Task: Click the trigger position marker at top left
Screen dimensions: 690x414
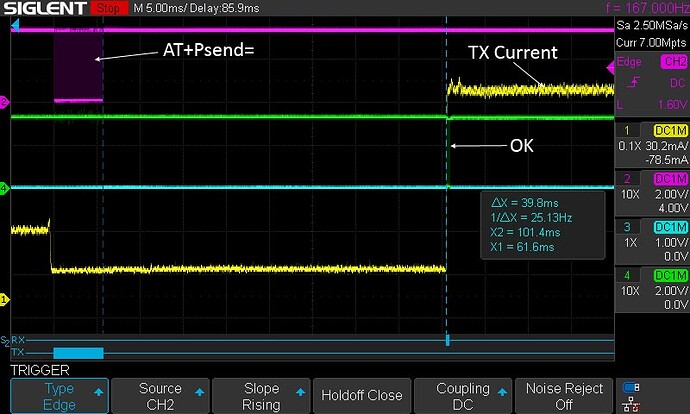Action: 15,22
